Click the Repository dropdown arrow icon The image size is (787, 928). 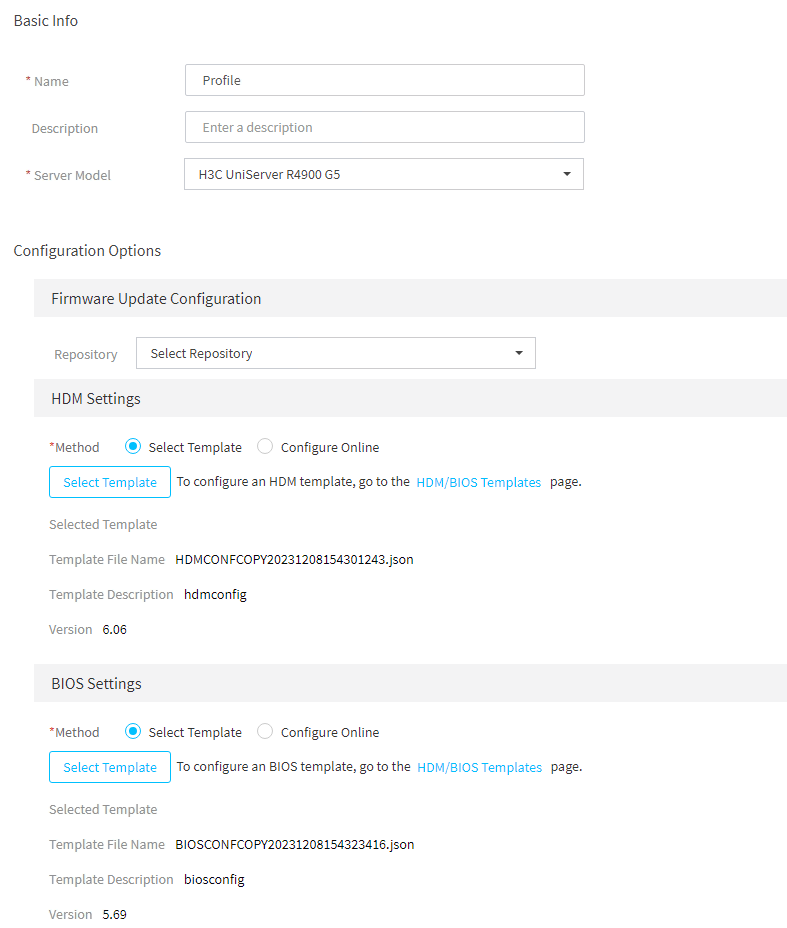(x=518, y=353)
